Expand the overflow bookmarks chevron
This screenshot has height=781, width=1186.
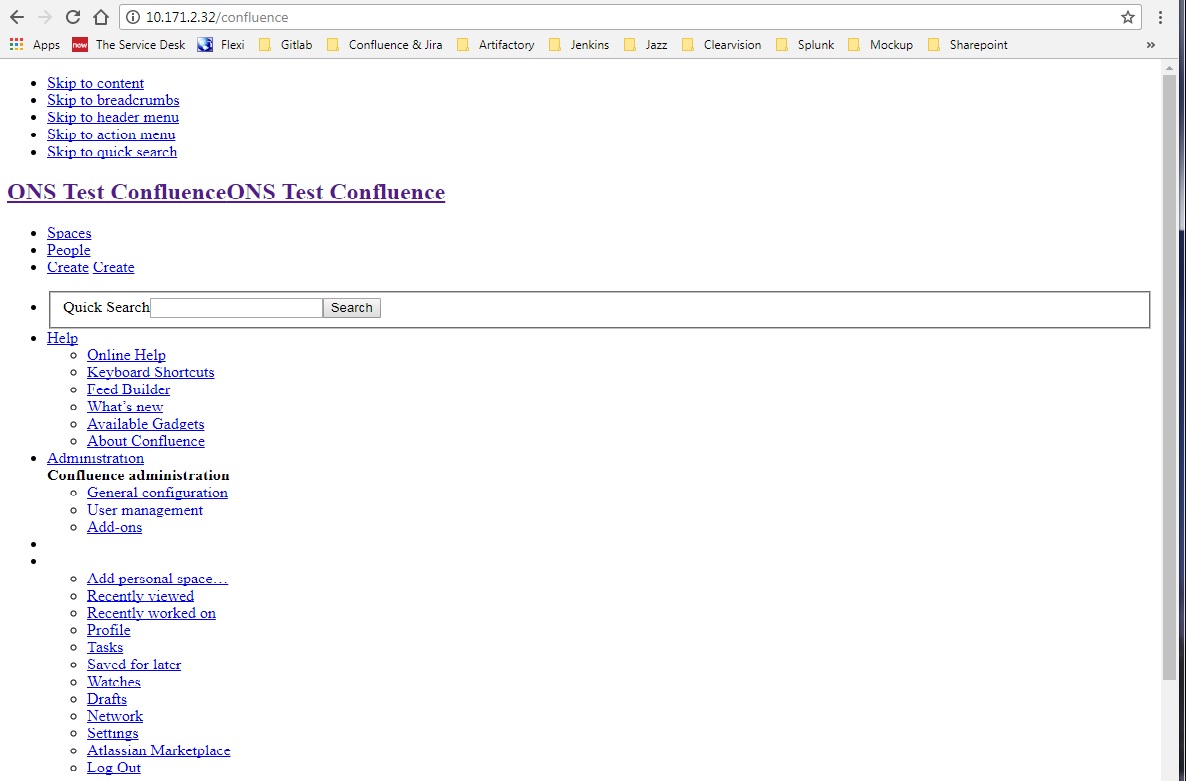[x=1150, y=44]
